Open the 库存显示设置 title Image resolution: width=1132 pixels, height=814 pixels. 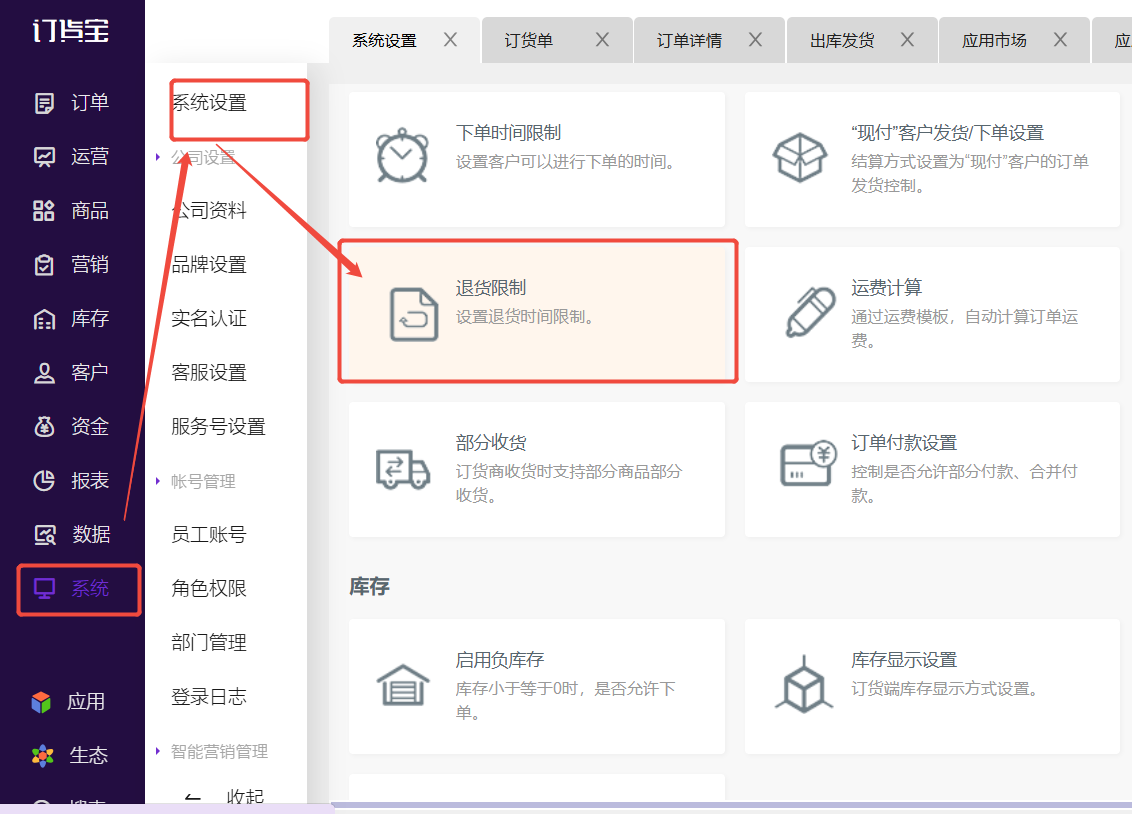tap(904, 660)
